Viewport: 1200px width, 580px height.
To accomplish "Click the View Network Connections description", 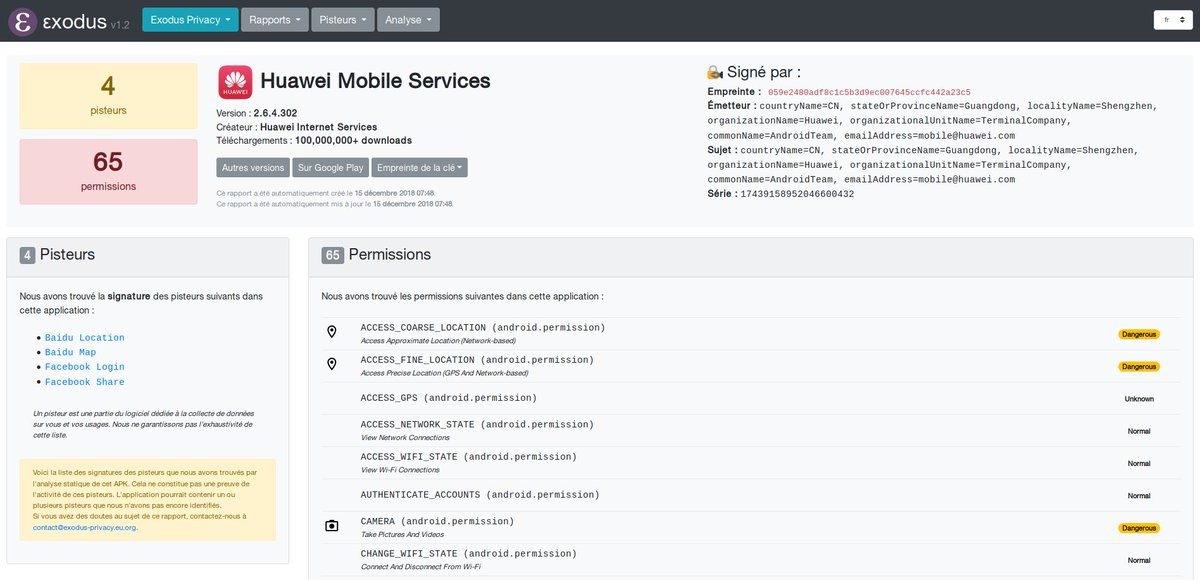I will pyautogui.click(x=405, y=438).
